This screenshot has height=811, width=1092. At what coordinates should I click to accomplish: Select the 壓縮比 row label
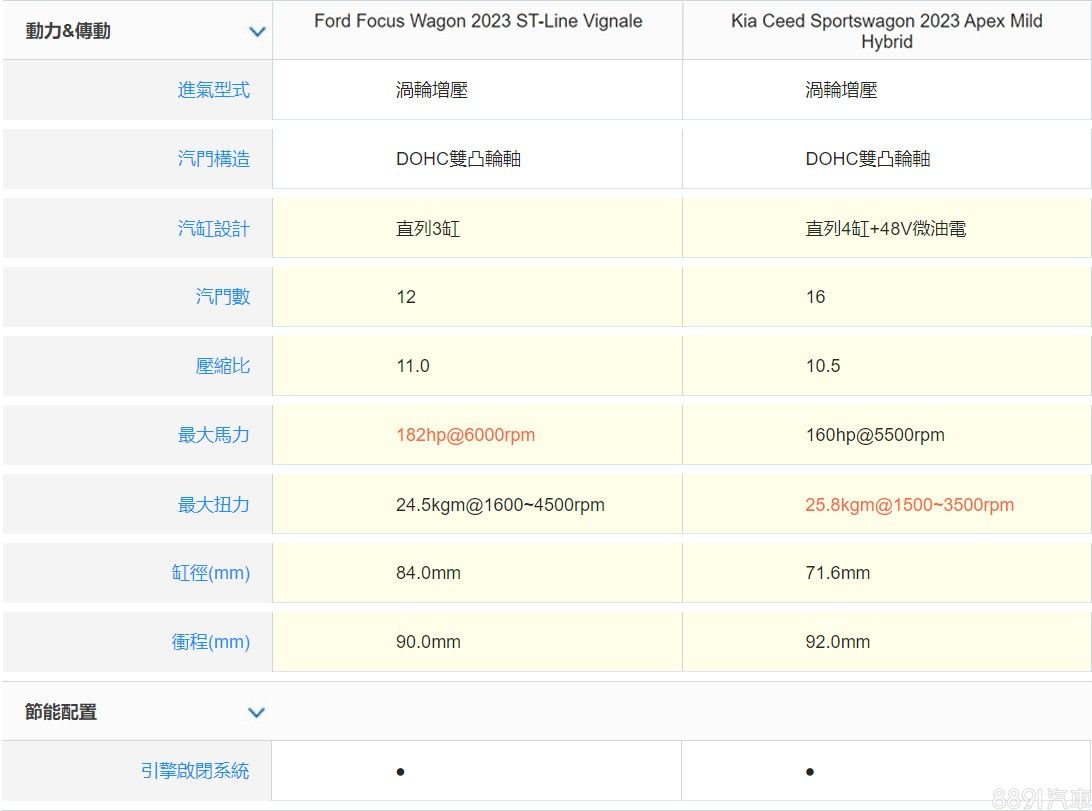tap(222, 366)
